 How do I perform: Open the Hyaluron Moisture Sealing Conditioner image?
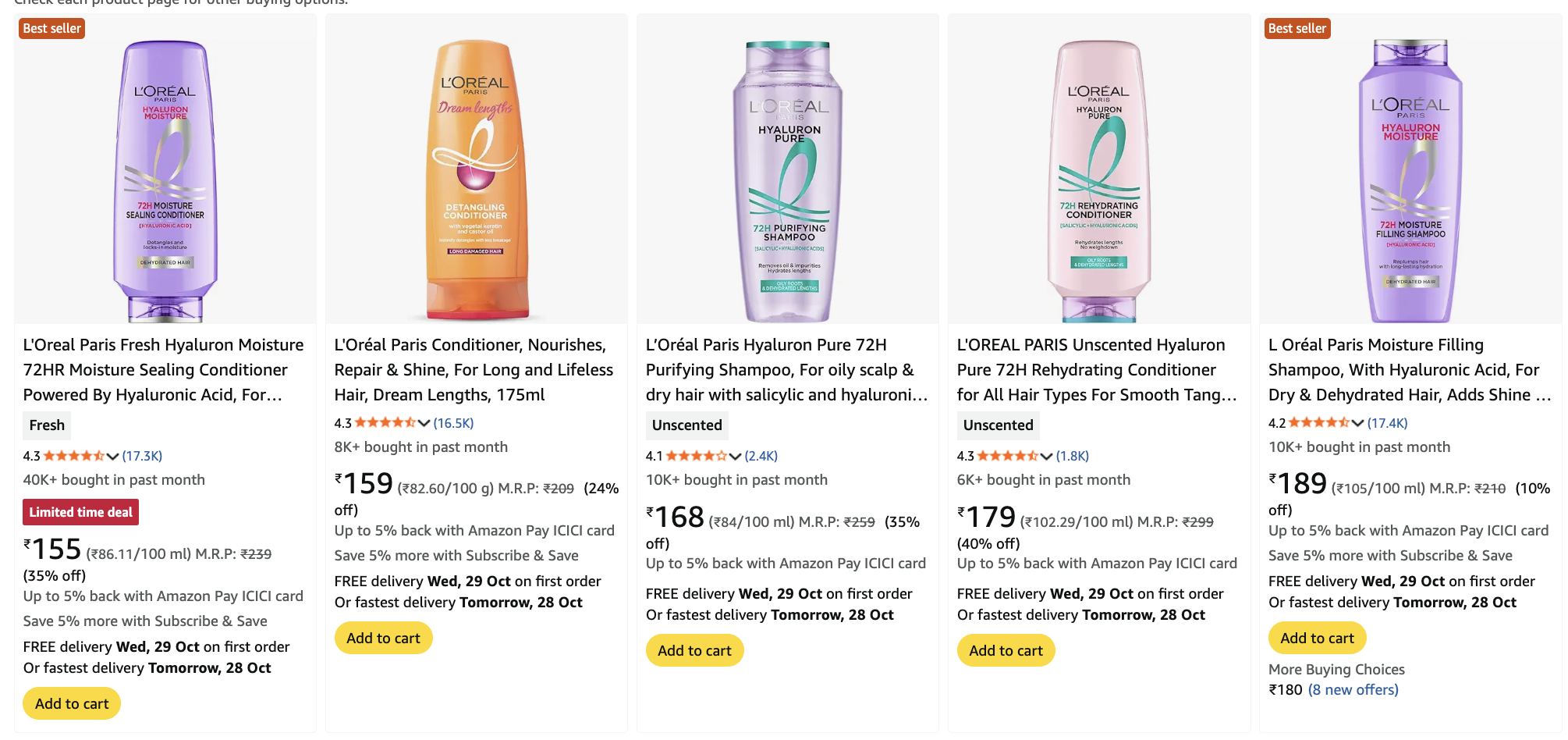click(x=165, y=180)
